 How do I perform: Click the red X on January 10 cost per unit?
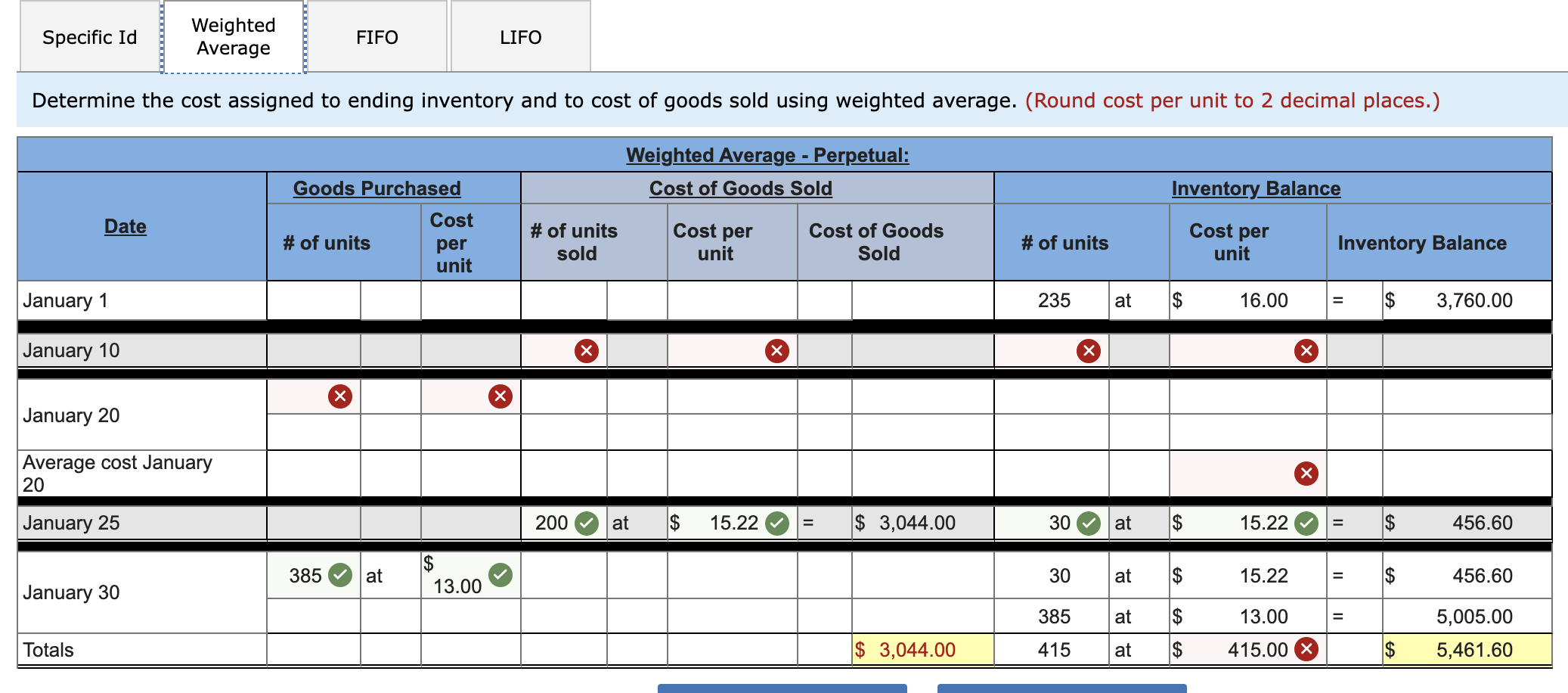coord(776,350)
